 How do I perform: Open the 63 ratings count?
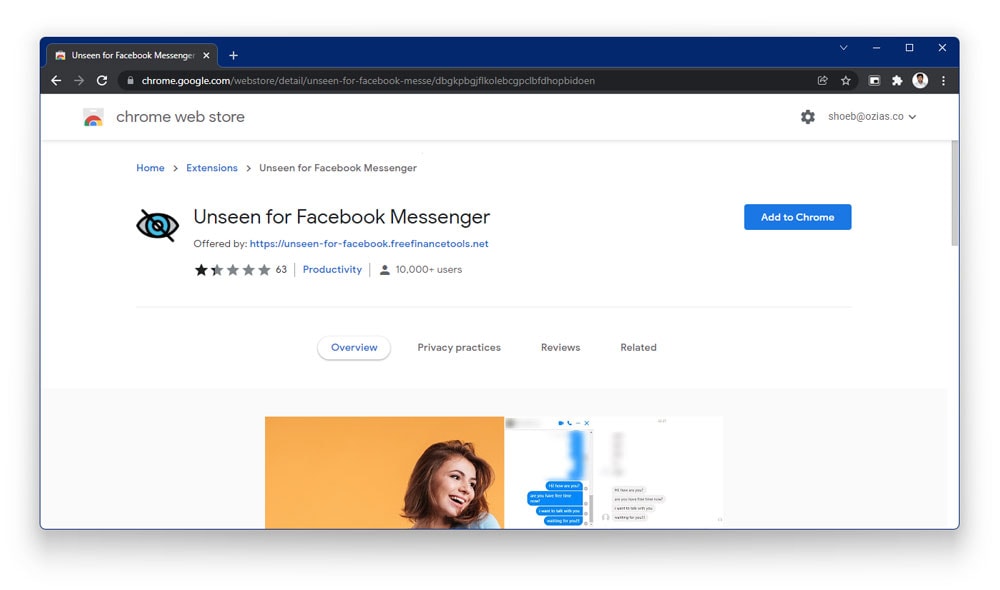(x=281, y=270)
